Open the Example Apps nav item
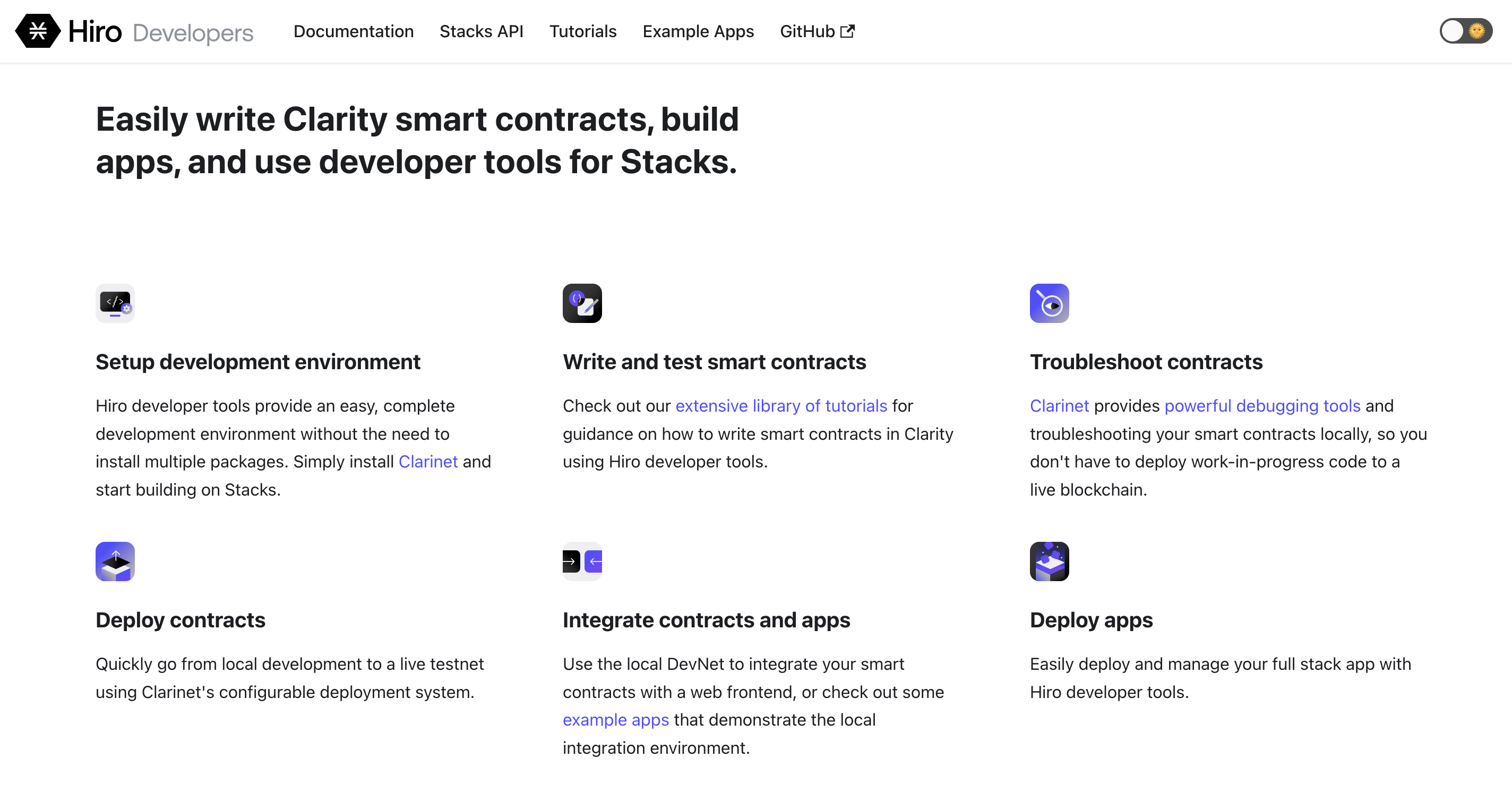This screenshot has height=800, width=1512. click(698, 31)
